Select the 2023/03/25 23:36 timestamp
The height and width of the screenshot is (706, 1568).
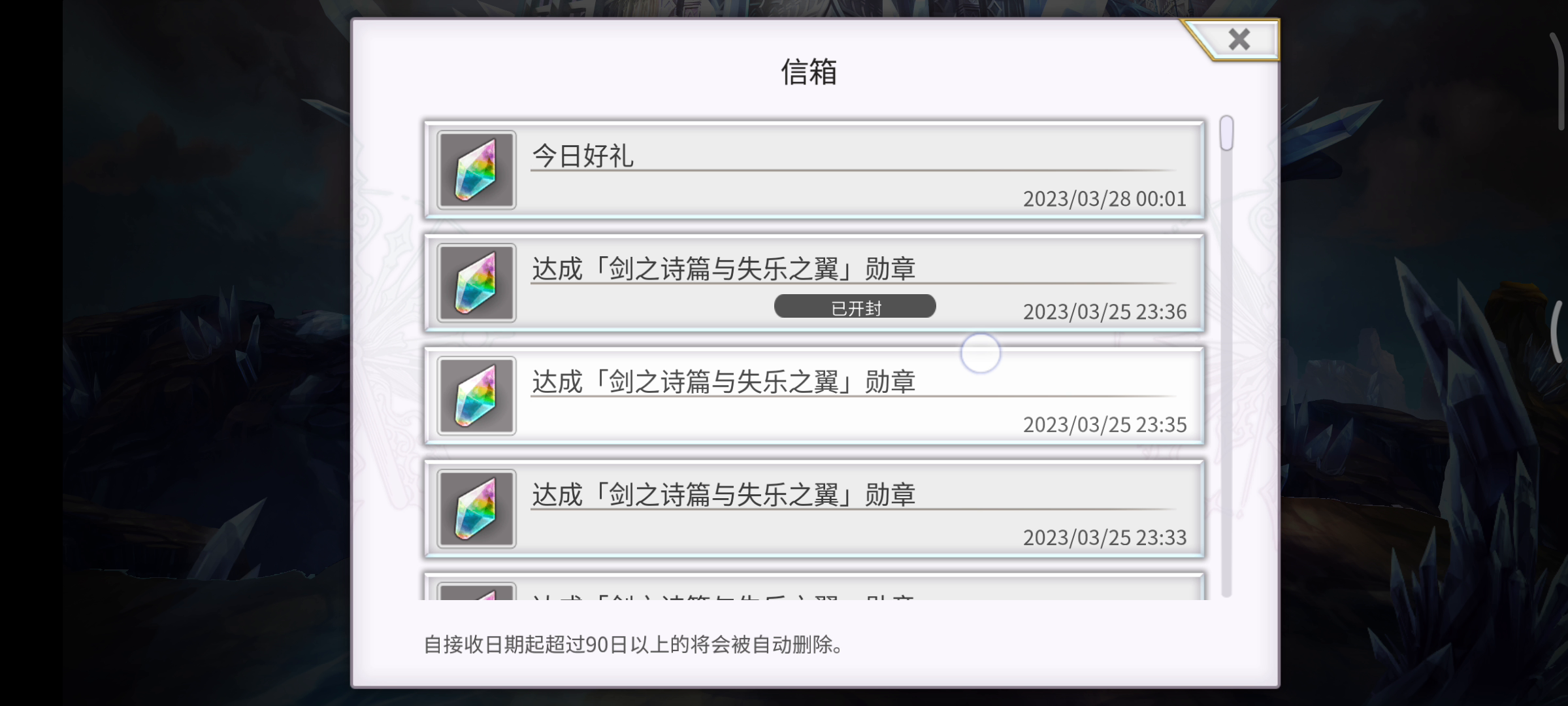(1105, 312)
